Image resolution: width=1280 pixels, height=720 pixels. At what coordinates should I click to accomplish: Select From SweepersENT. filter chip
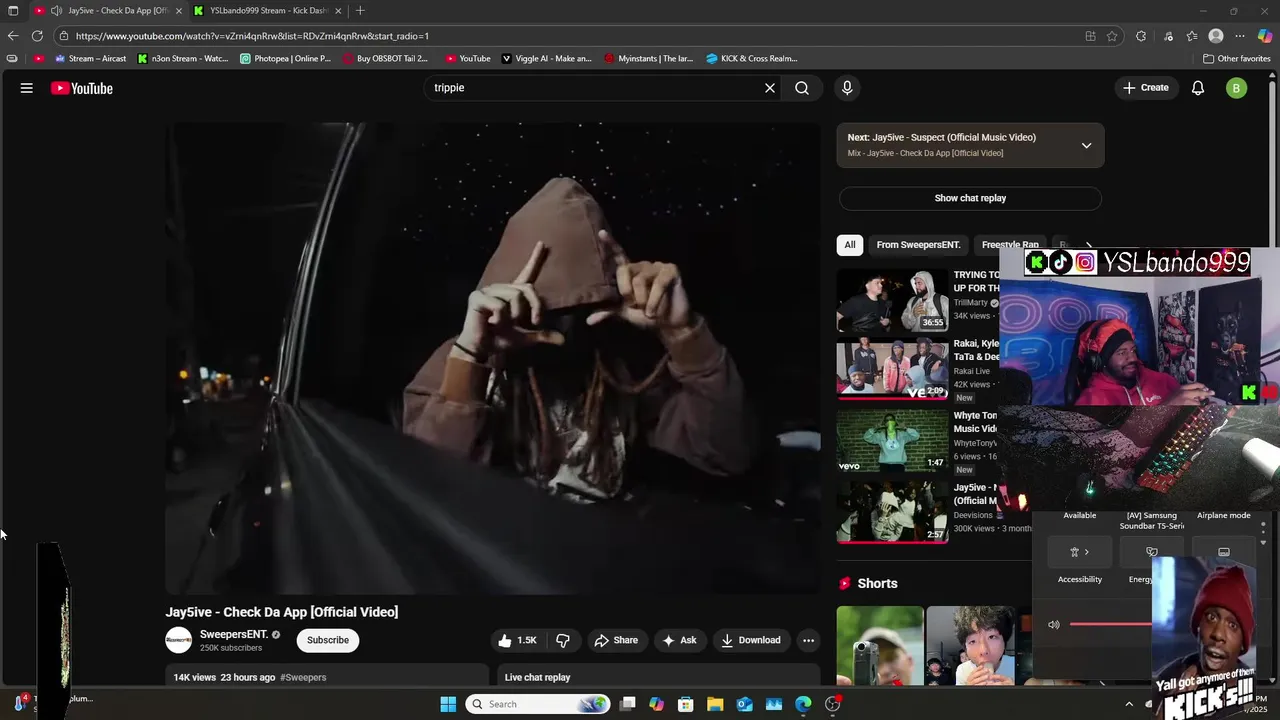tap(918, 245)
